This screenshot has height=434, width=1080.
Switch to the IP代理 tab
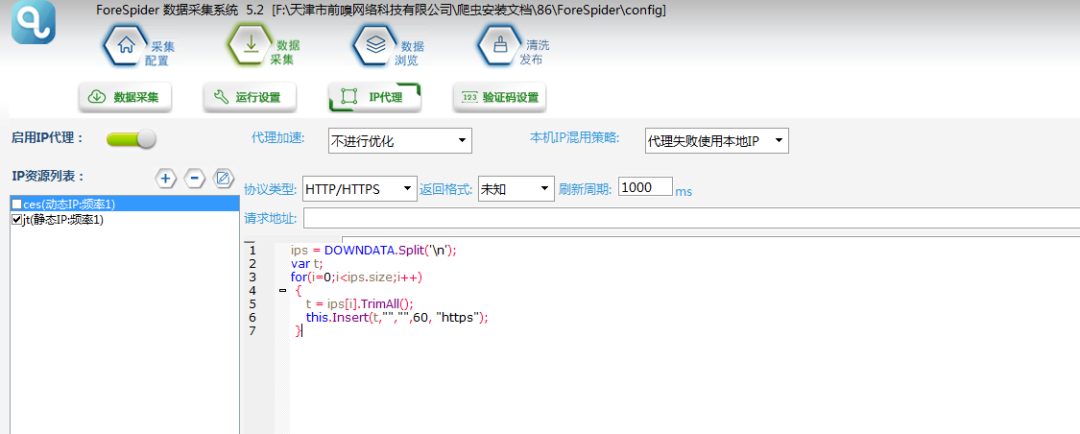[x=375, y=98]
